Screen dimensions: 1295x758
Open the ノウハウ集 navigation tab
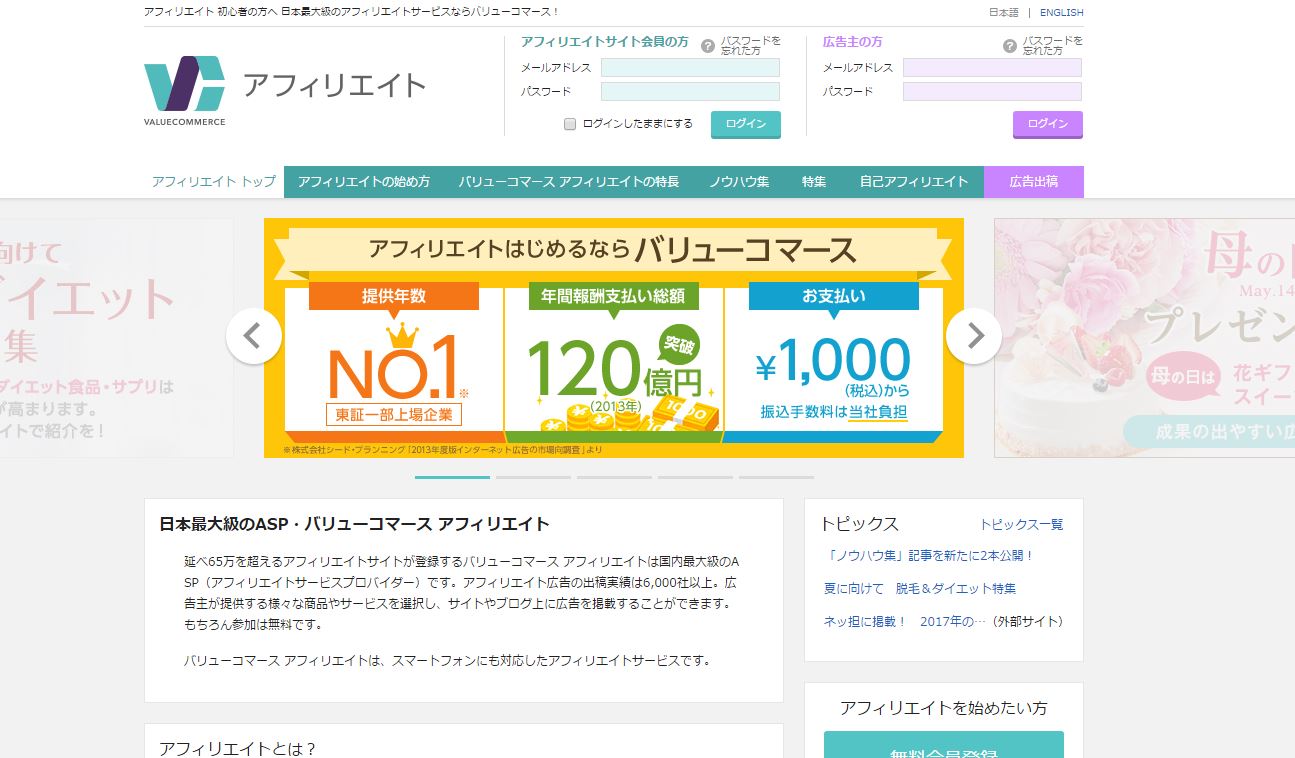pos(739,182)
